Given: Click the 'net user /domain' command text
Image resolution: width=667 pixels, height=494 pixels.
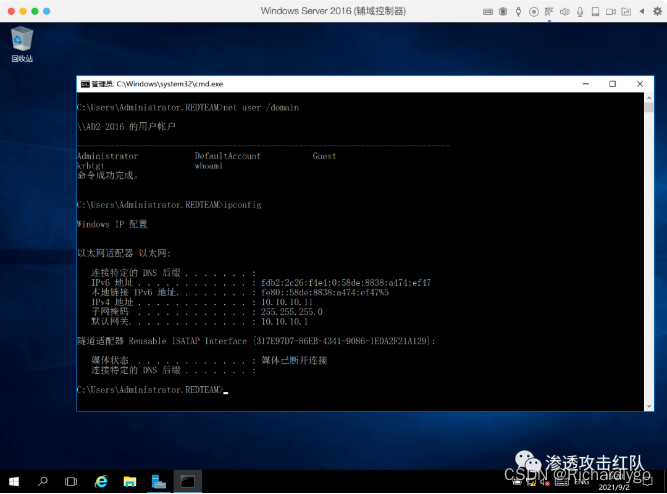Looking at the screenshot, I should (261, 108).
